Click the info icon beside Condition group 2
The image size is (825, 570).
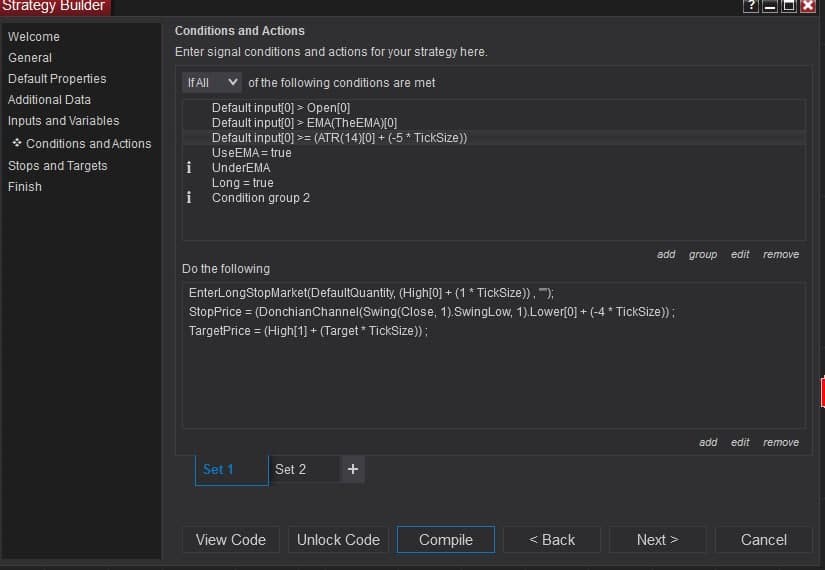[190, 198]
